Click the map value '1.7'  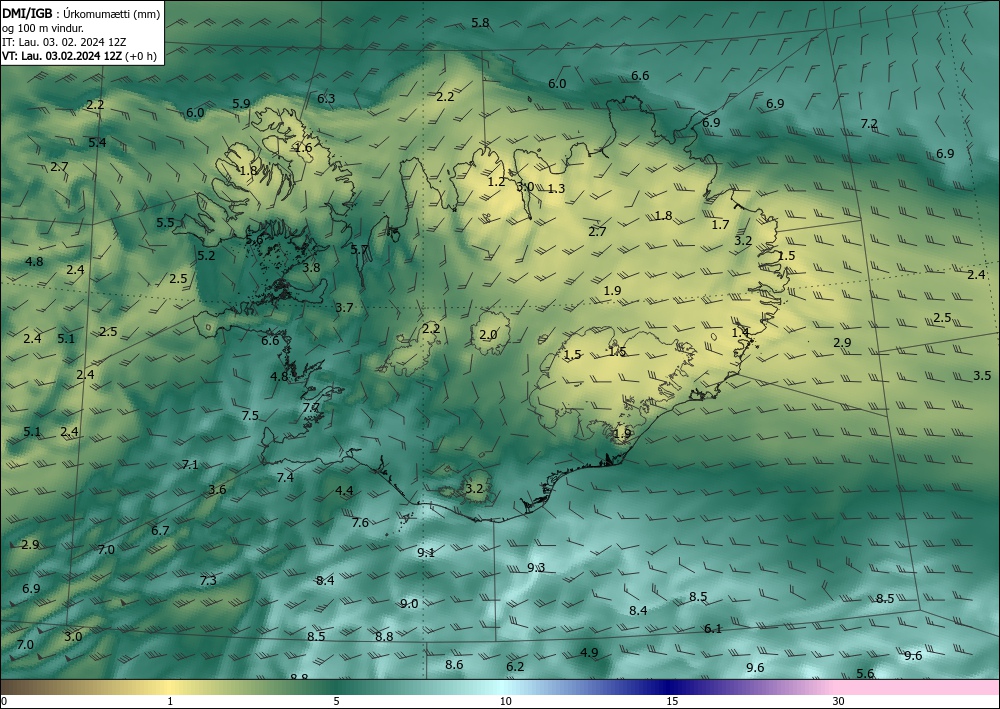720,224
